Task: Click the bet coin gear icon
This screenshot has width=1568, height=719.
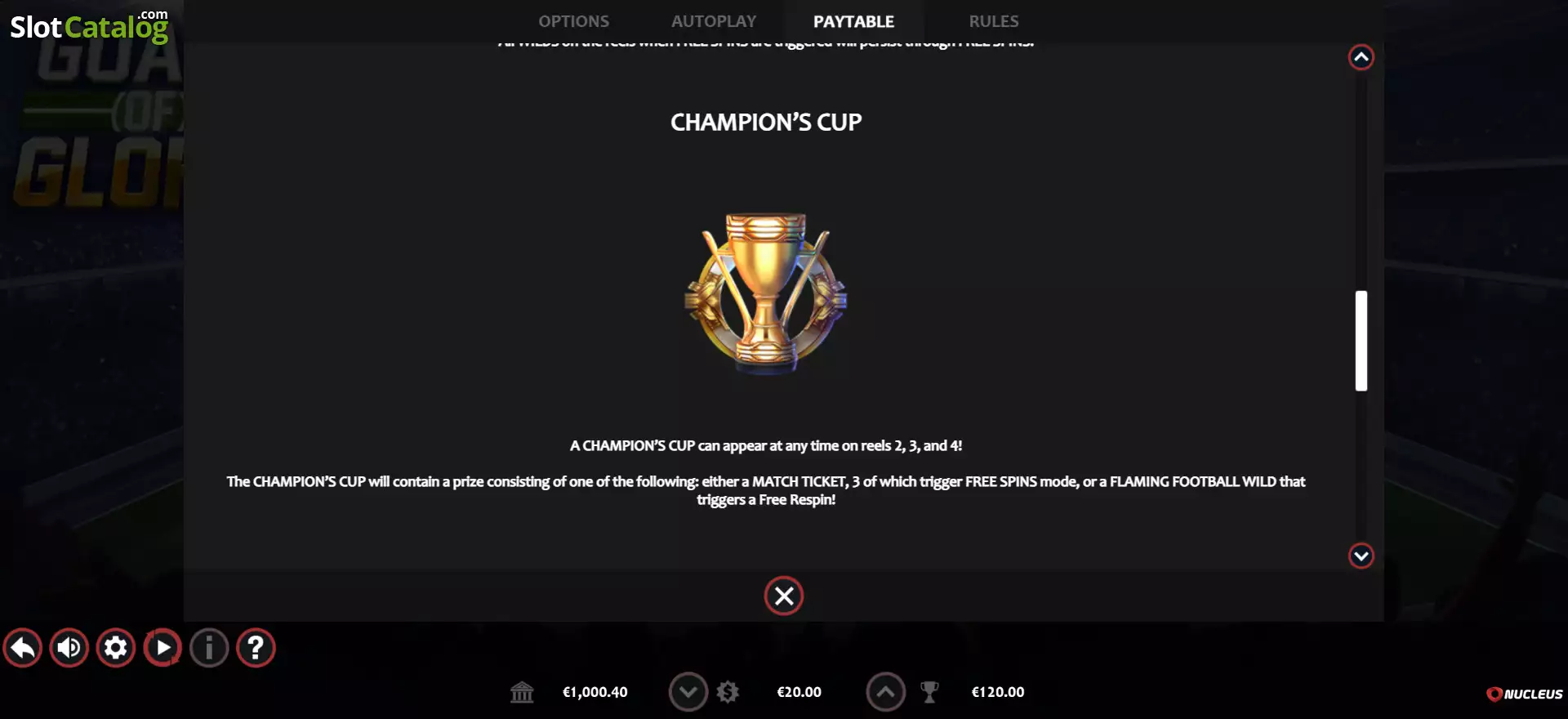Action: point(728,692)
